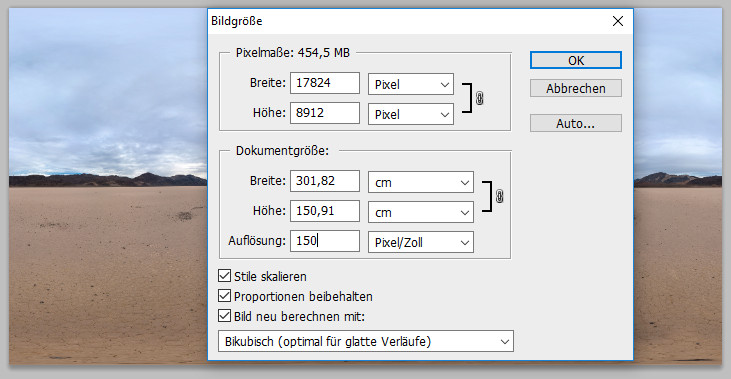
Task: Click the Auflösung input field
Action: coord(325,241)
